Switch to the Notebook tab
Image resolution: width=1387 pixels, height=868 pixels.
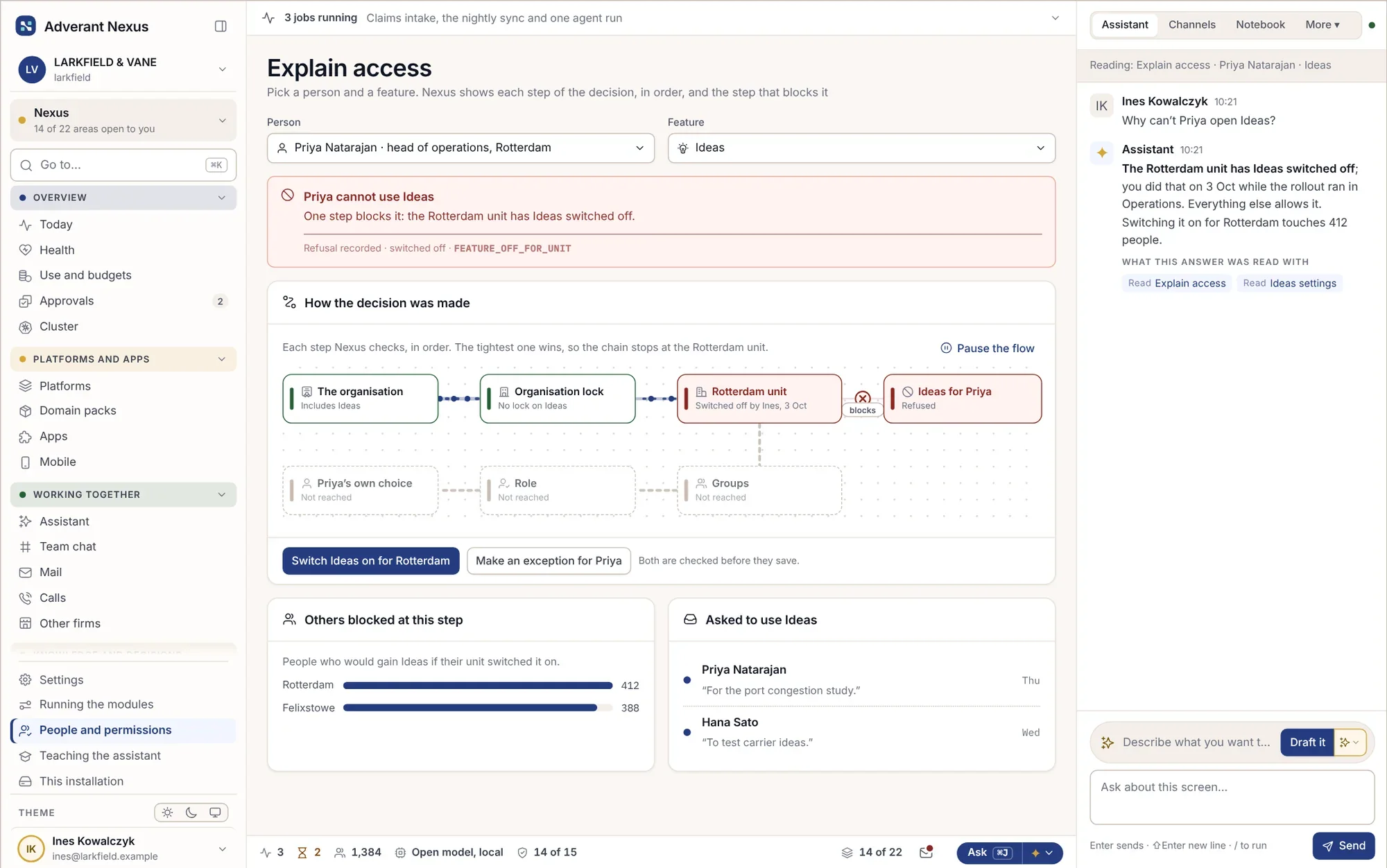(1260, 25)
